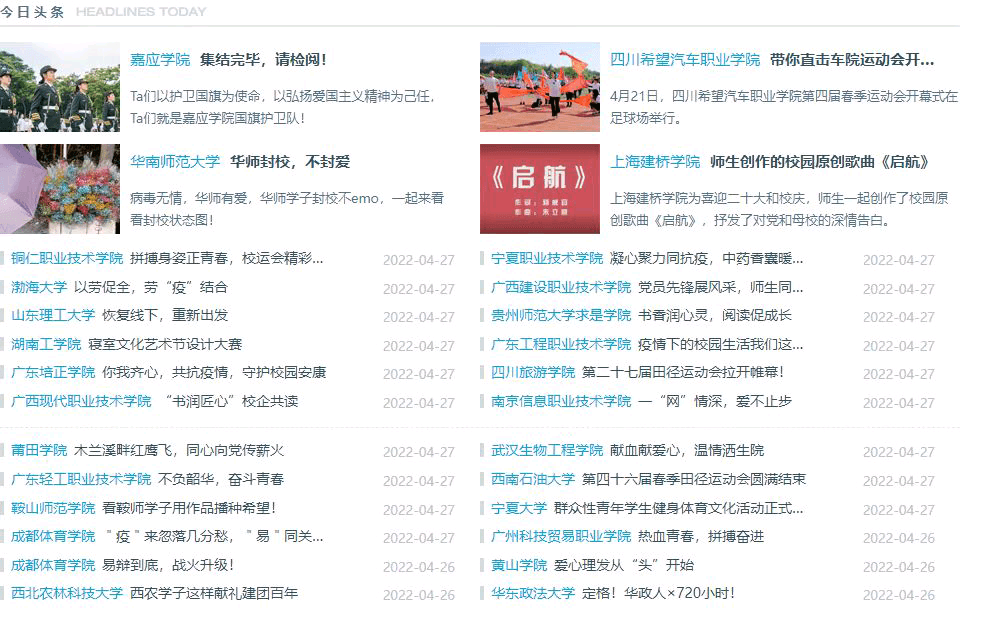This screenshot has height=617, width=985.
Task: Open article 恢复线下，重新出发
Action: coord(165,315)
